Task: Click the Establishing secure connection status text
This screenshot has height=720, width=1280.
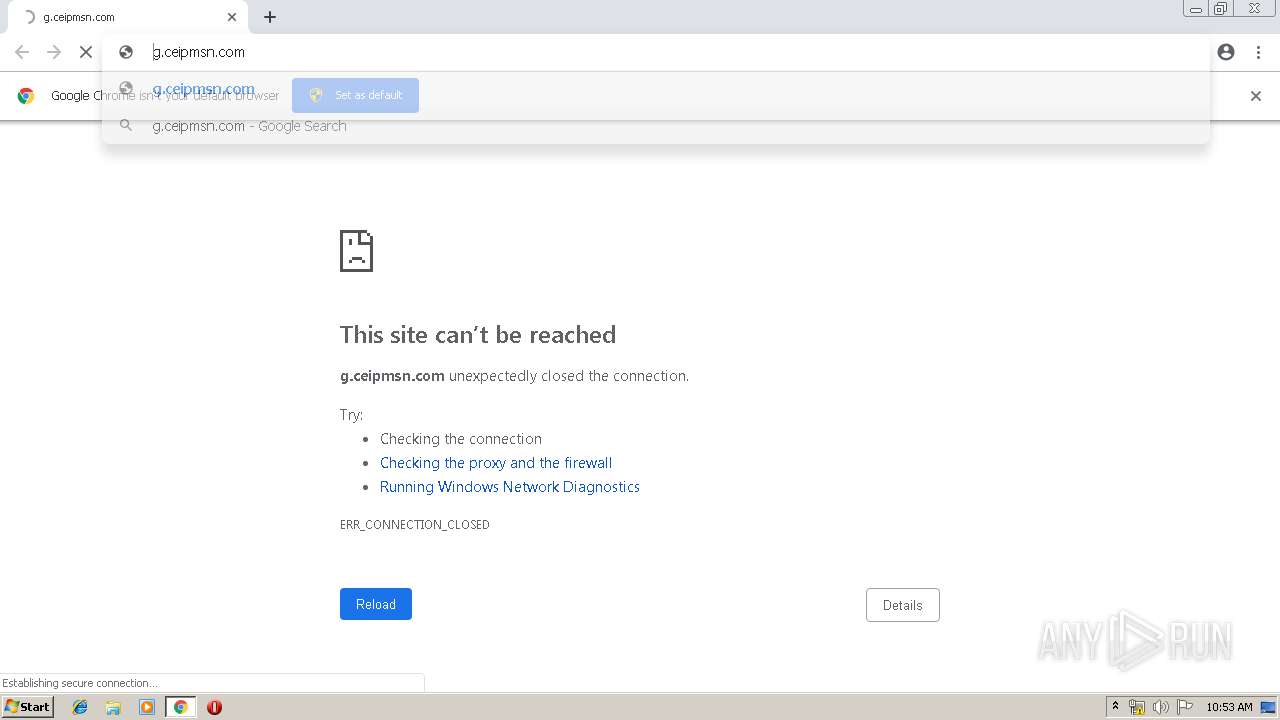Action: click(x=80, y=683)
